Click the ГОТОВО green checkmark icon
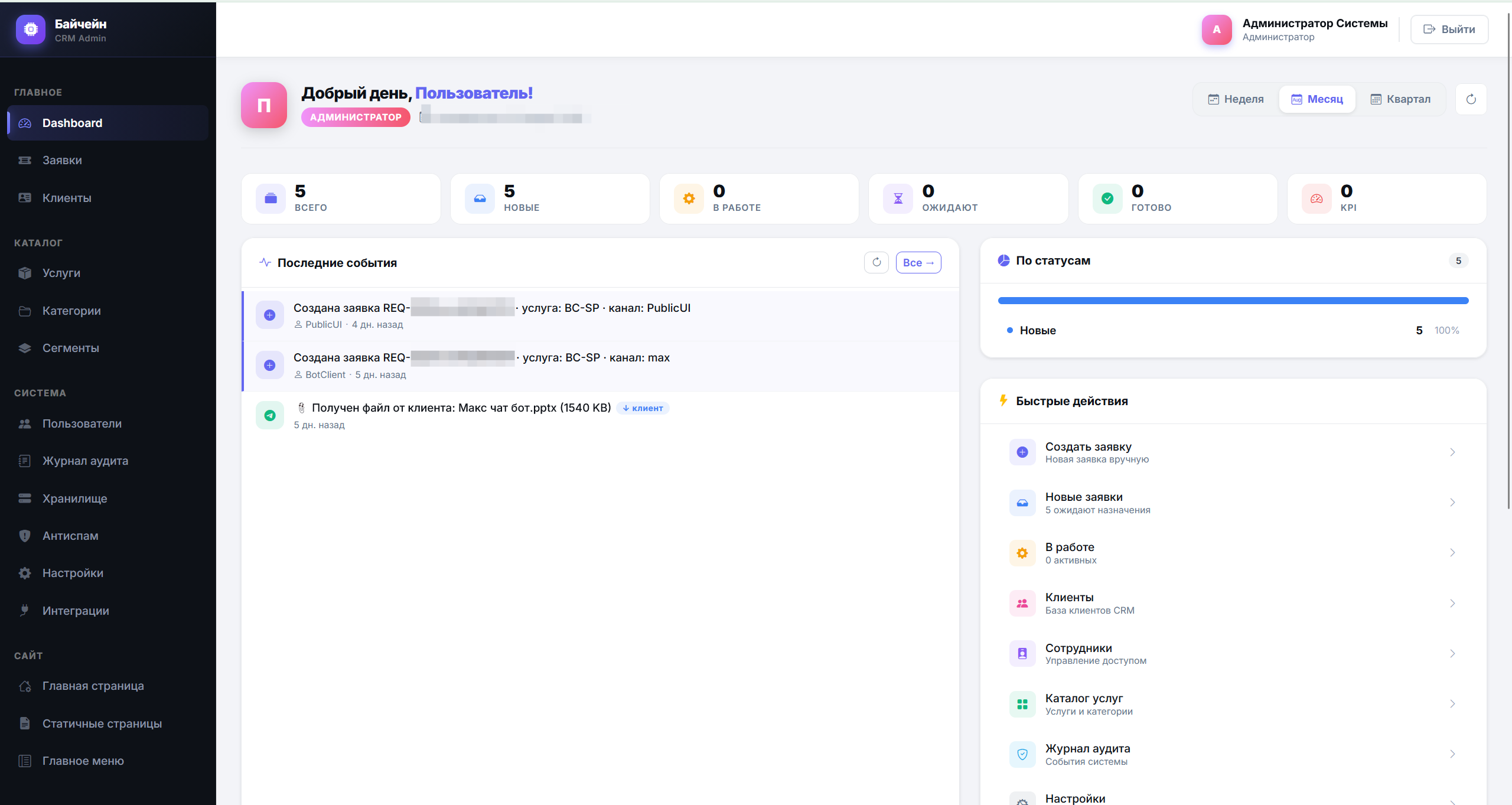The image size is (1512, 805). coord(1107,198)
